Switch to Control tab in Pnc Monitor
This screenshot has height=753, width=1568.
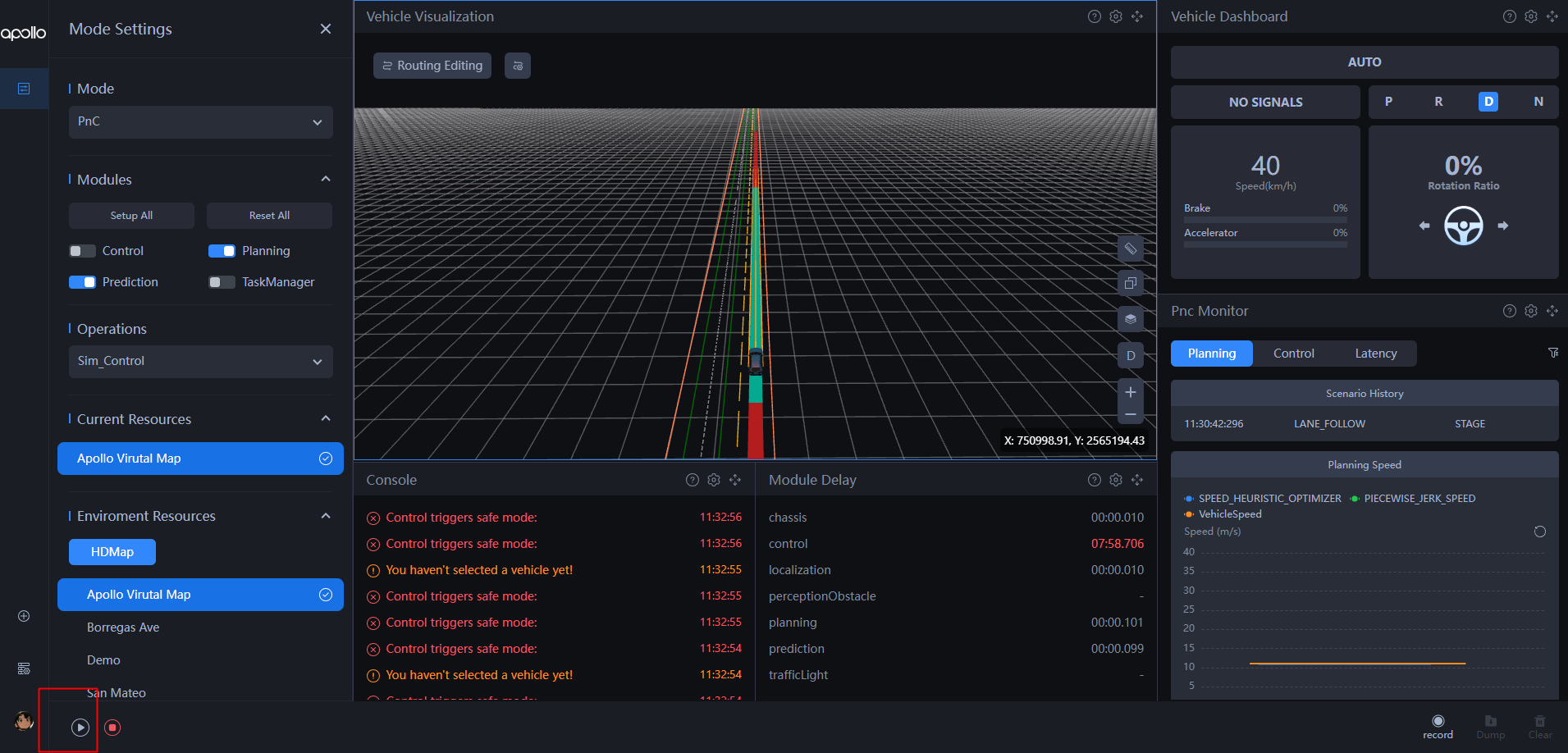1294,354
